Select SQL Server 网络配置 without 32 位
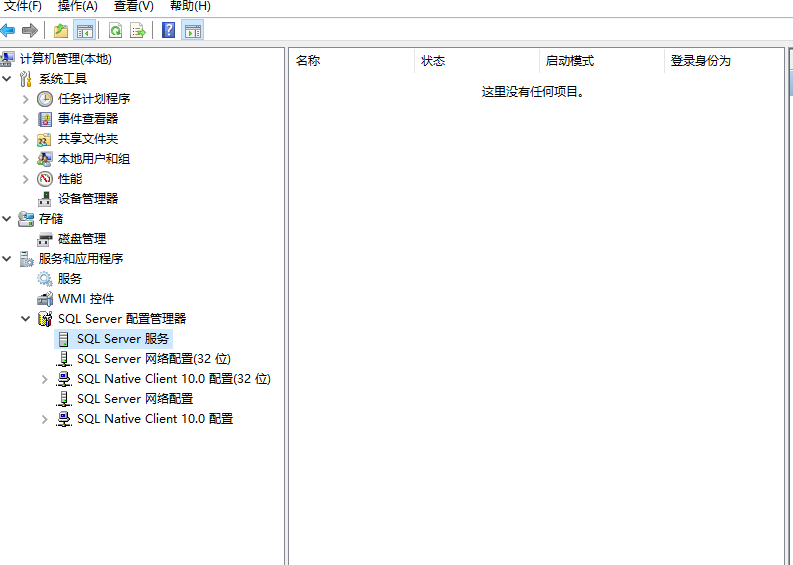This screenshot has width=793, height=565. 135,399
